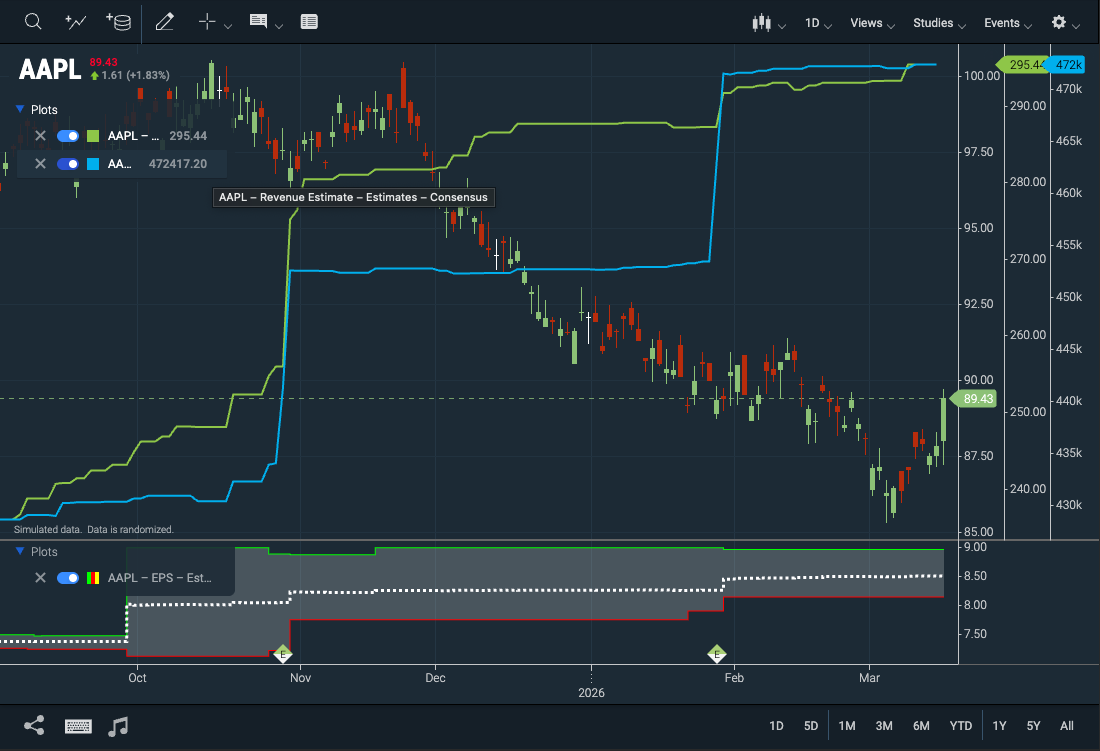
Task: Click the blue color swatch in Plots legend
Action: point(93,164)
